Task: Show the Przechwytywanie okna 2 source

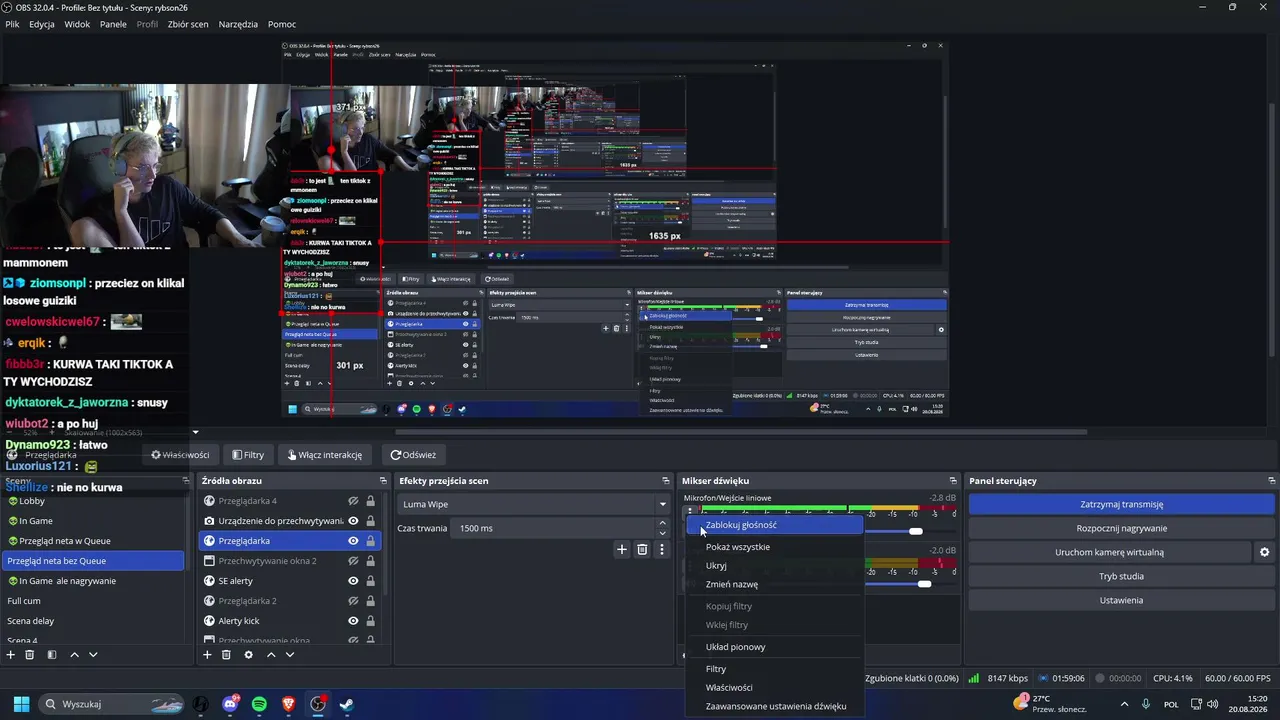Action: pos(353,561)
